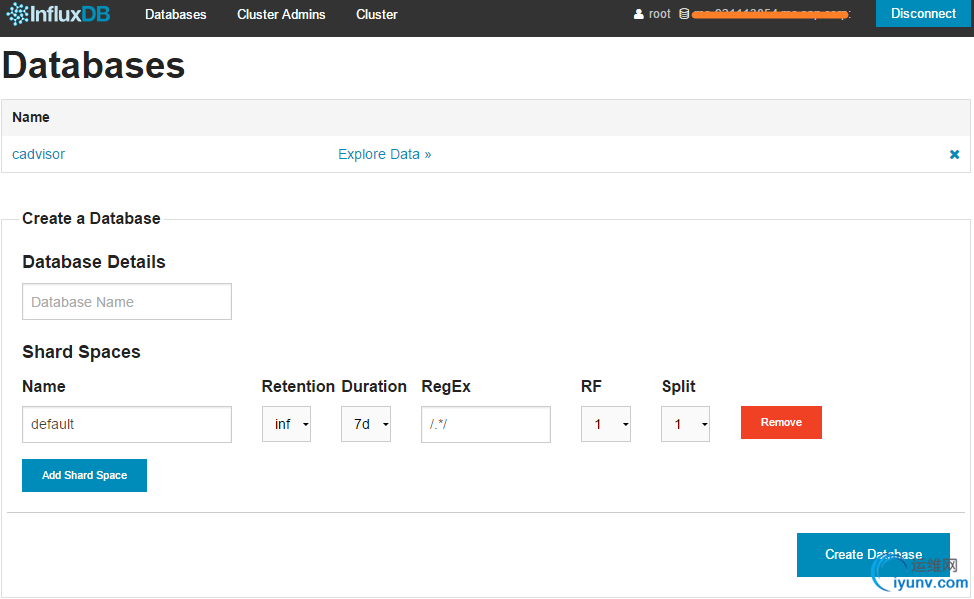Click the database host icon in the navbar
Screen dimensions: 974x599
click(684, 14)
